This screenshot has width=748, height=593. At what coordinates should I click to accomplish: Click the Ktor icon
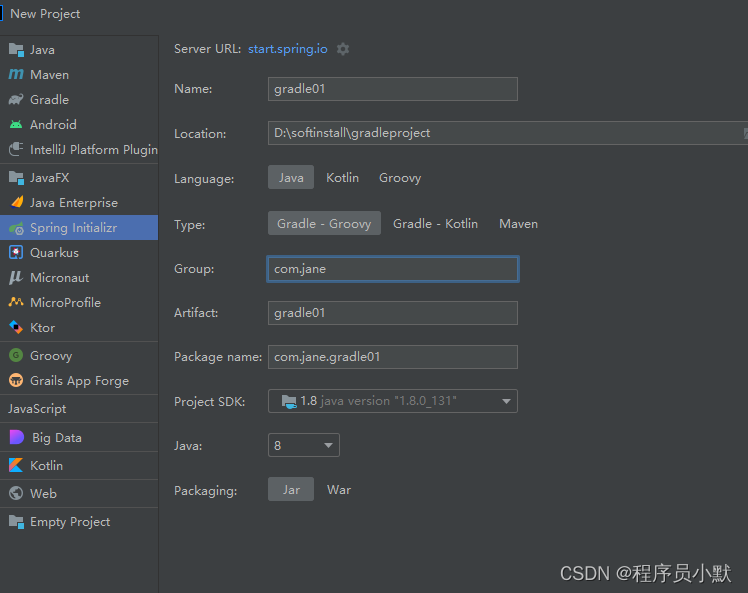[16, 327]
